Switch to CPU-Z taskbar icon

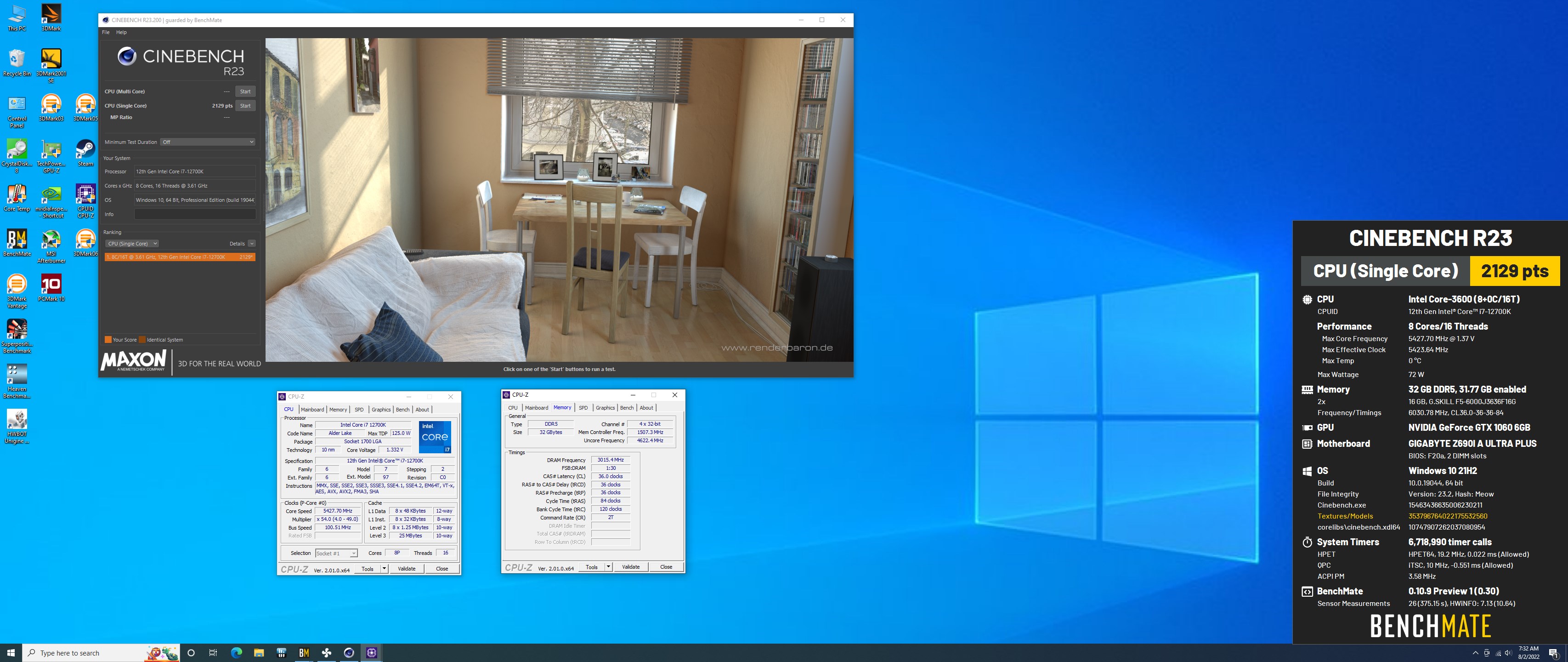click(371, 653)
